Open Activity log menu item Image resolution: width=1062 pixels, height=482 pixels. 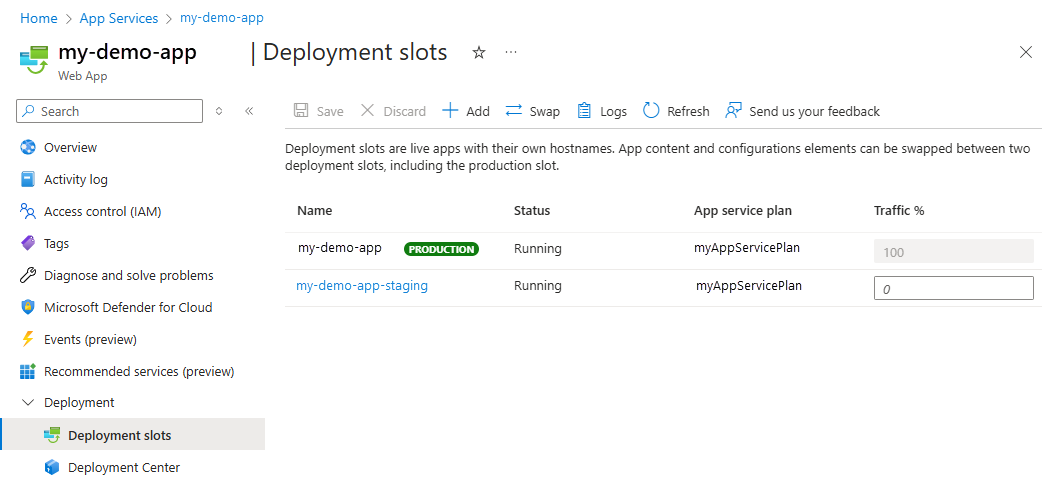click(75, 179)
